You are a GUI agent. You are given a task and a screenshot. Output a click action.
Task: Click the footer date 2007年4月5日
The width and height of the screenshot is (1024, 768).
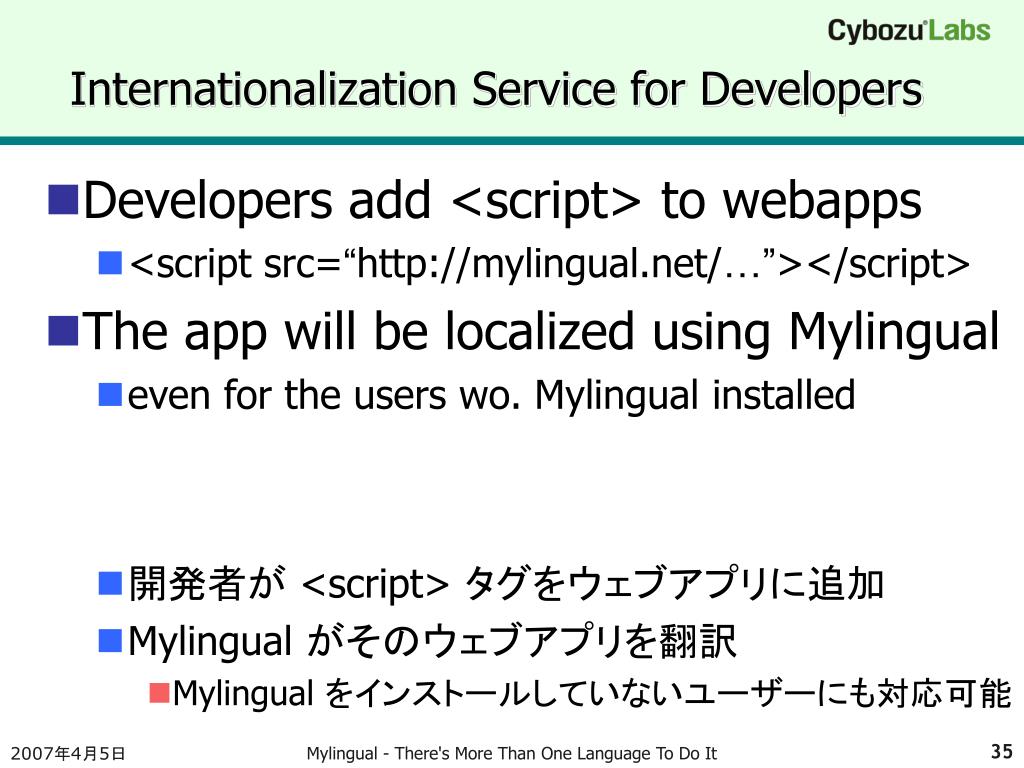(68, 754)
